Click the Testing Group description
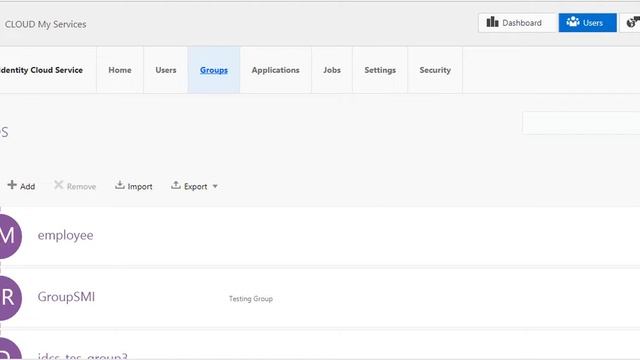The width and height of the screenshot is (640, 360). pyautogui.click(x=251, y=299)
